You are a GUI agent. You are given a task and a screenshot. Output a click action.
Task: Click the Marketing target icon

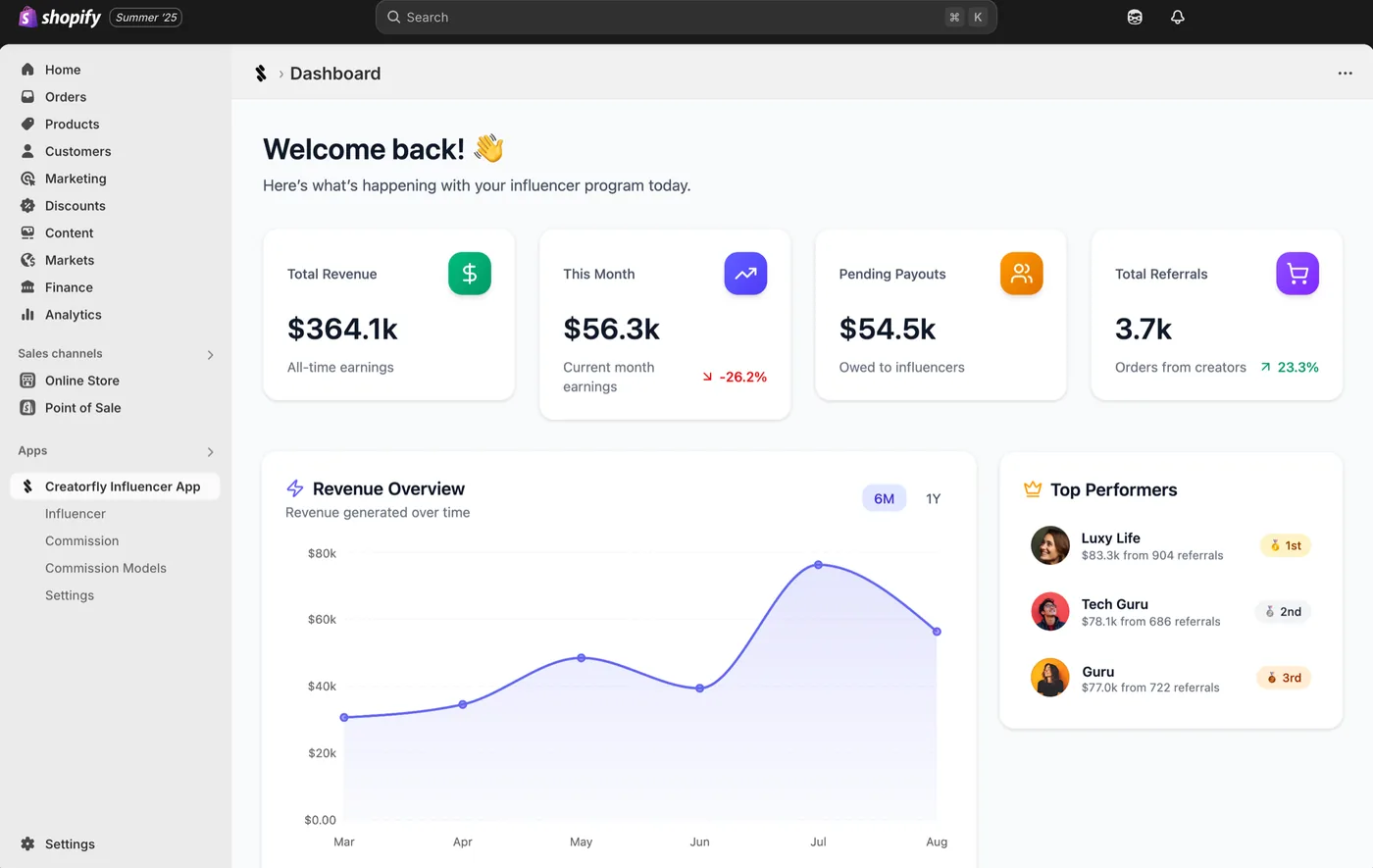27,179
